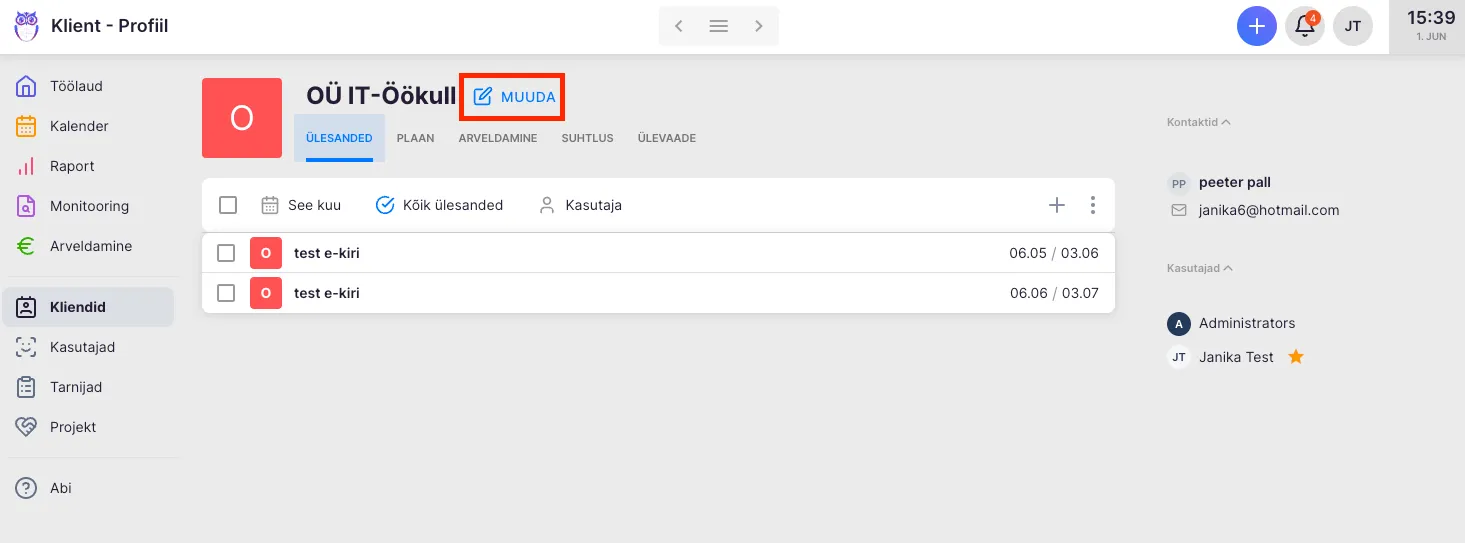Click the blue plus add button
Image resolution: width=1465 pixels, height=543 pixels.
tap(1256, 26)
